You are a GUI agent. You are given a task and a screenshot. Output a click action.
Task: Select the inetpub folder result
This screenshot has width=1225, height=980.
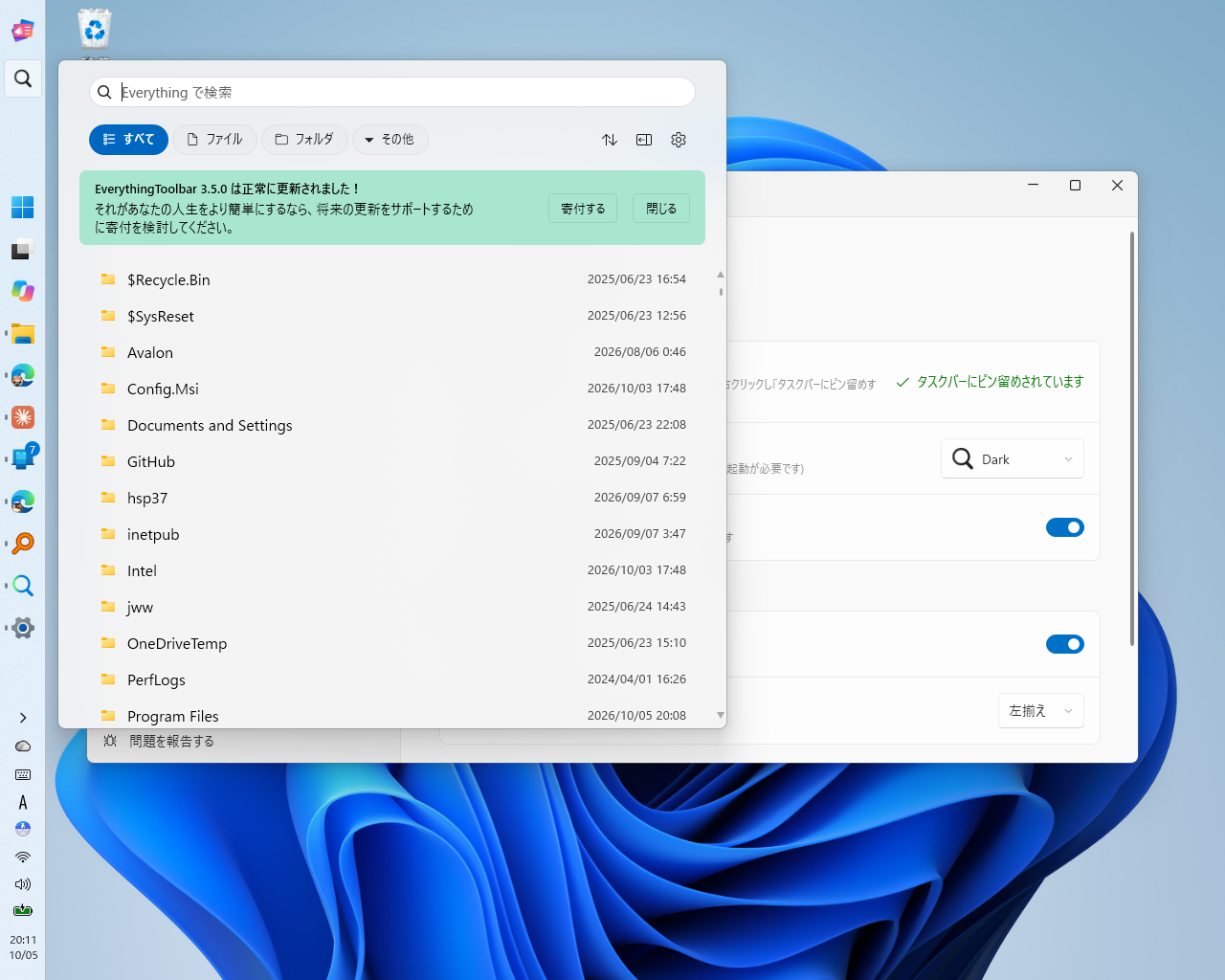tap(392, 534)
